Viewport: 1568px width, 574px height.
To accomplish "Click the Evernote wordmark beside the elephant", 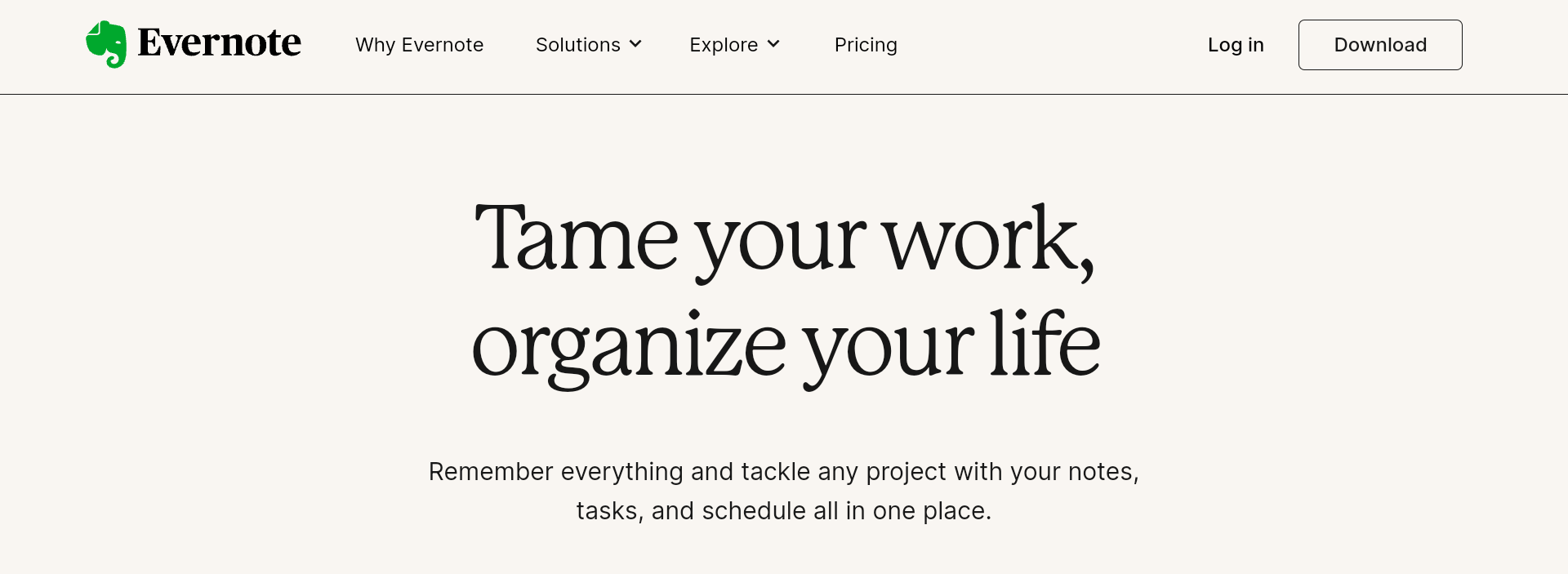I will point(219,43).
